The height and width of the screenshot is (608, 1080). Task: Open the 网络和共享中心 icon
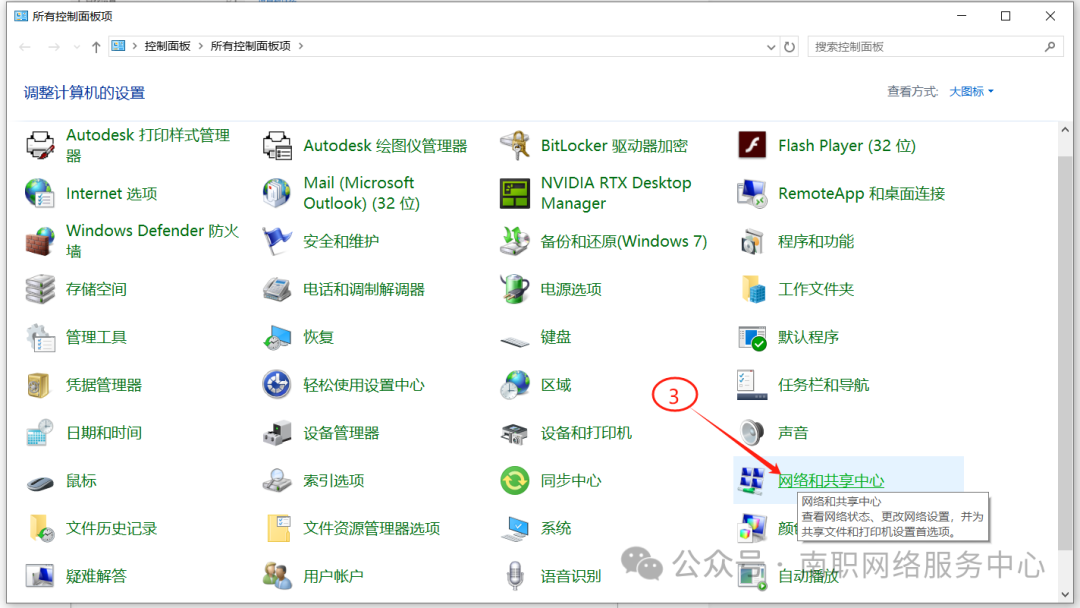(752, 481)
